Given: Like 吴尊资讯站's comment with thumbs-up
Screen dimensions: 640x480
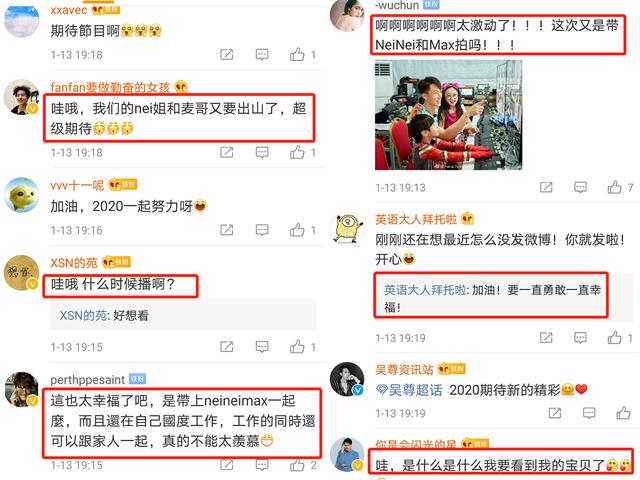Looking at the screenshot, I should (623, 413).
